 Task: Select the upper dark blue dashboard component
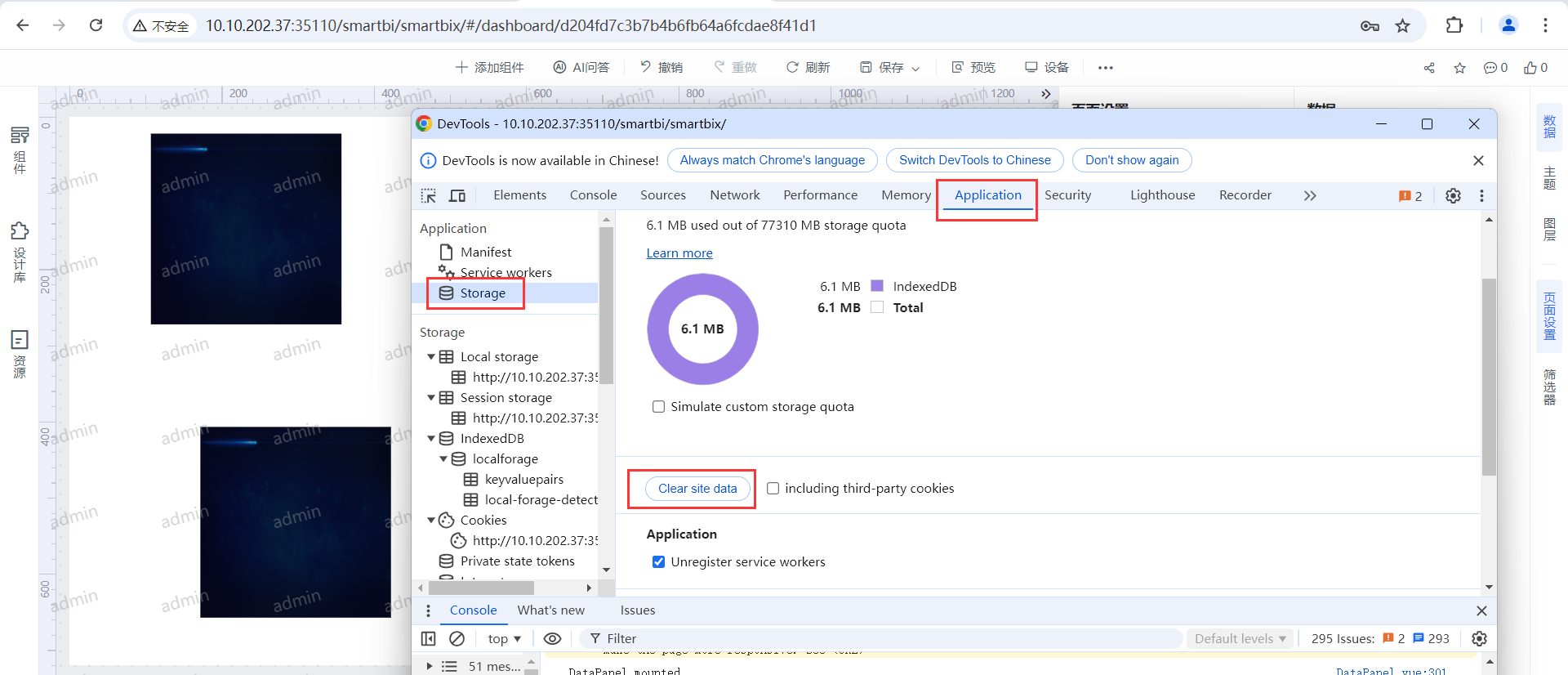(246, 229)
